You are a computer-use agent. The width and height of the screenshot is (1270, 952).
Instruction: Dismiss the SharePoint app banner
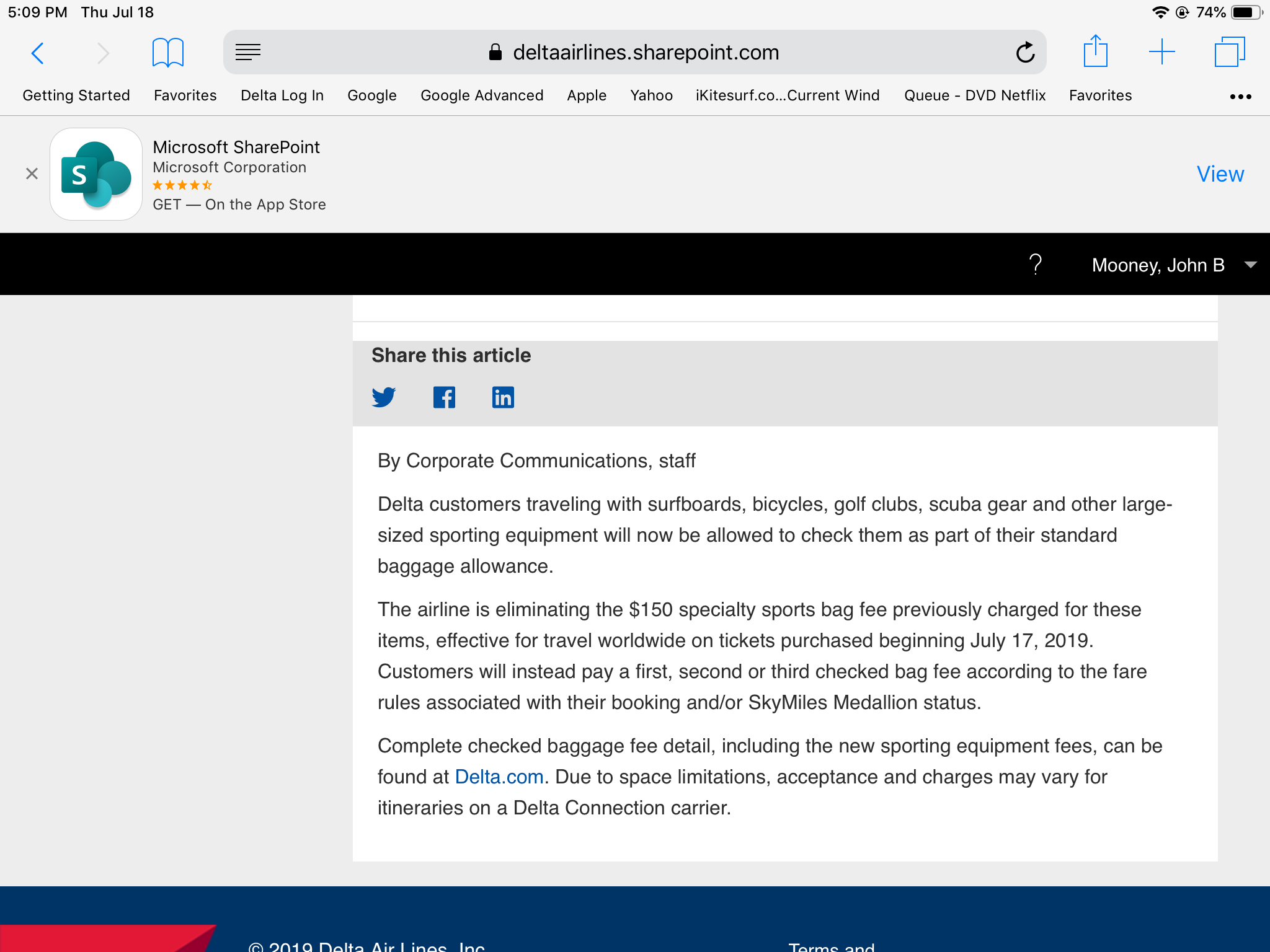point(32,174)
